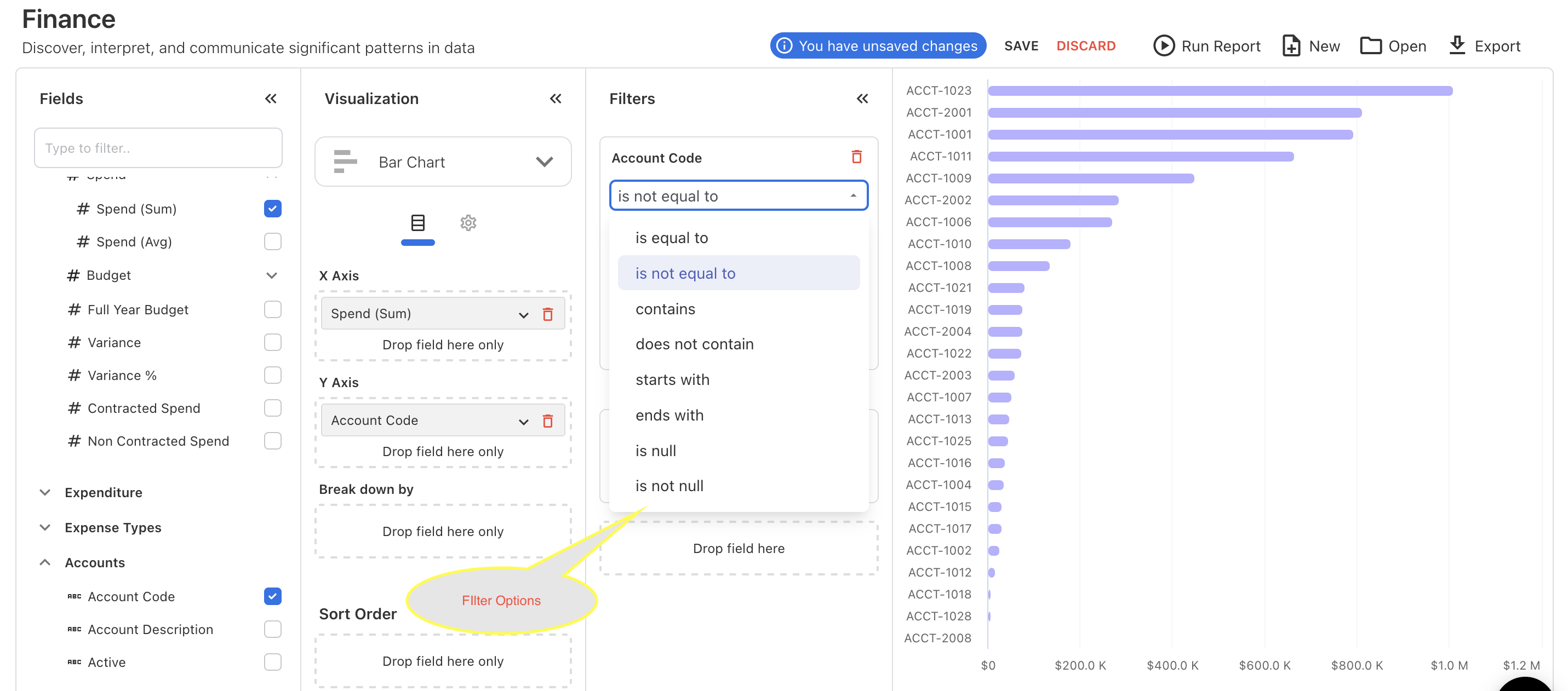Click the ACCT-1023 bar in chart

[x=1220, y=91]
